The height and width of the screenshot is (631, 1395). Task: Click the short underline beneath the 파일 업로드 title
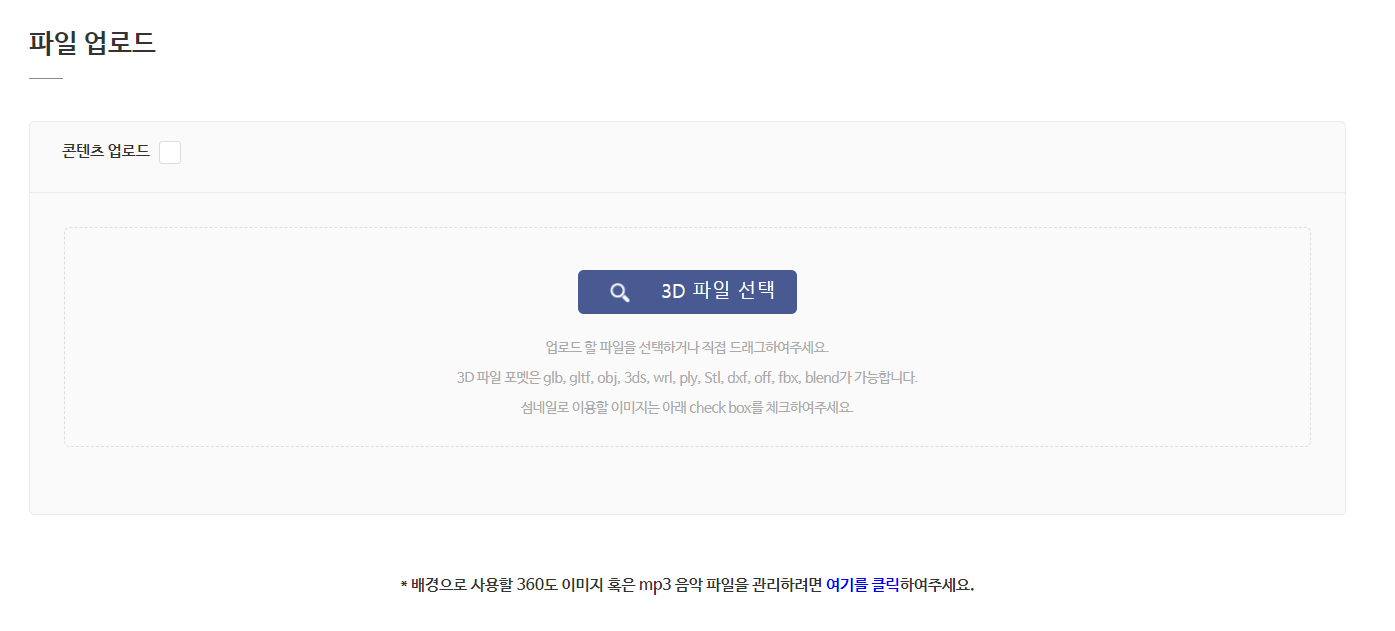[46, 78]
